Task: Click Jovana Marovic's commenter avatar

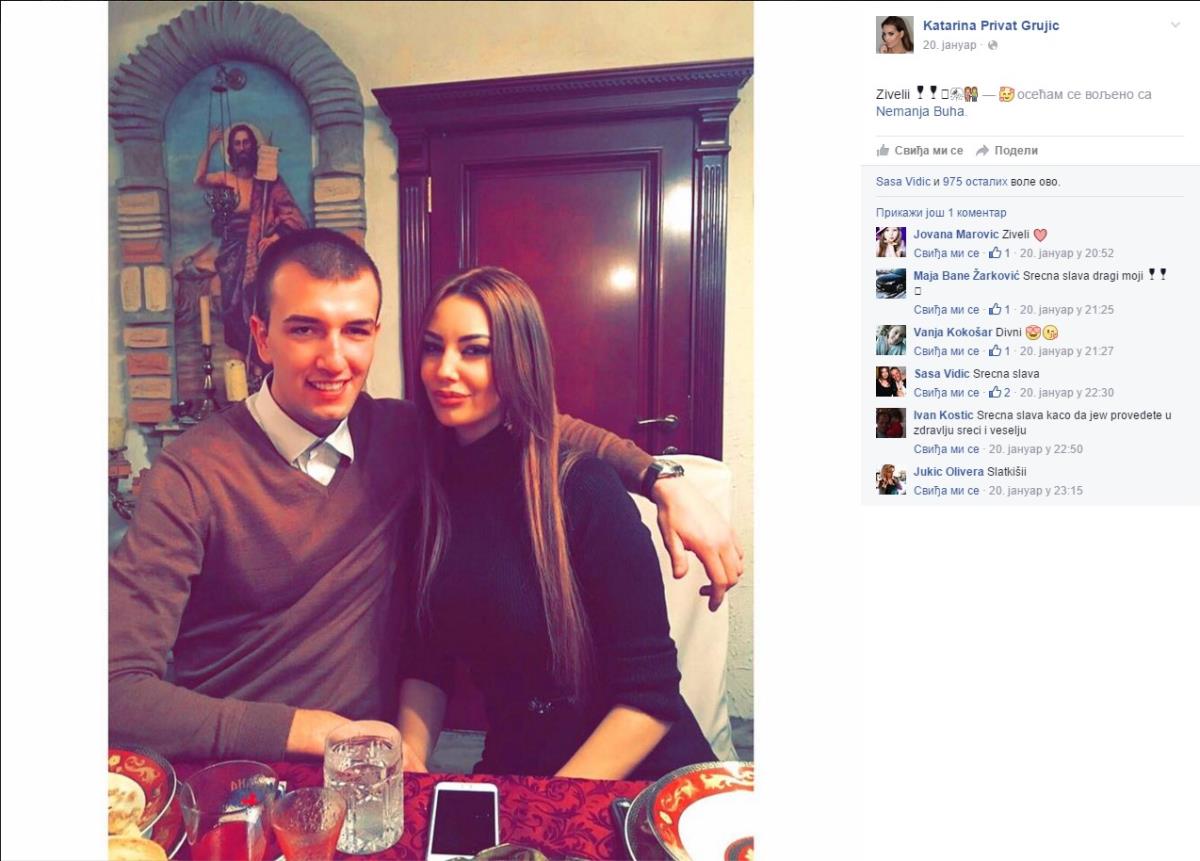Action: (x=891, y=242)
